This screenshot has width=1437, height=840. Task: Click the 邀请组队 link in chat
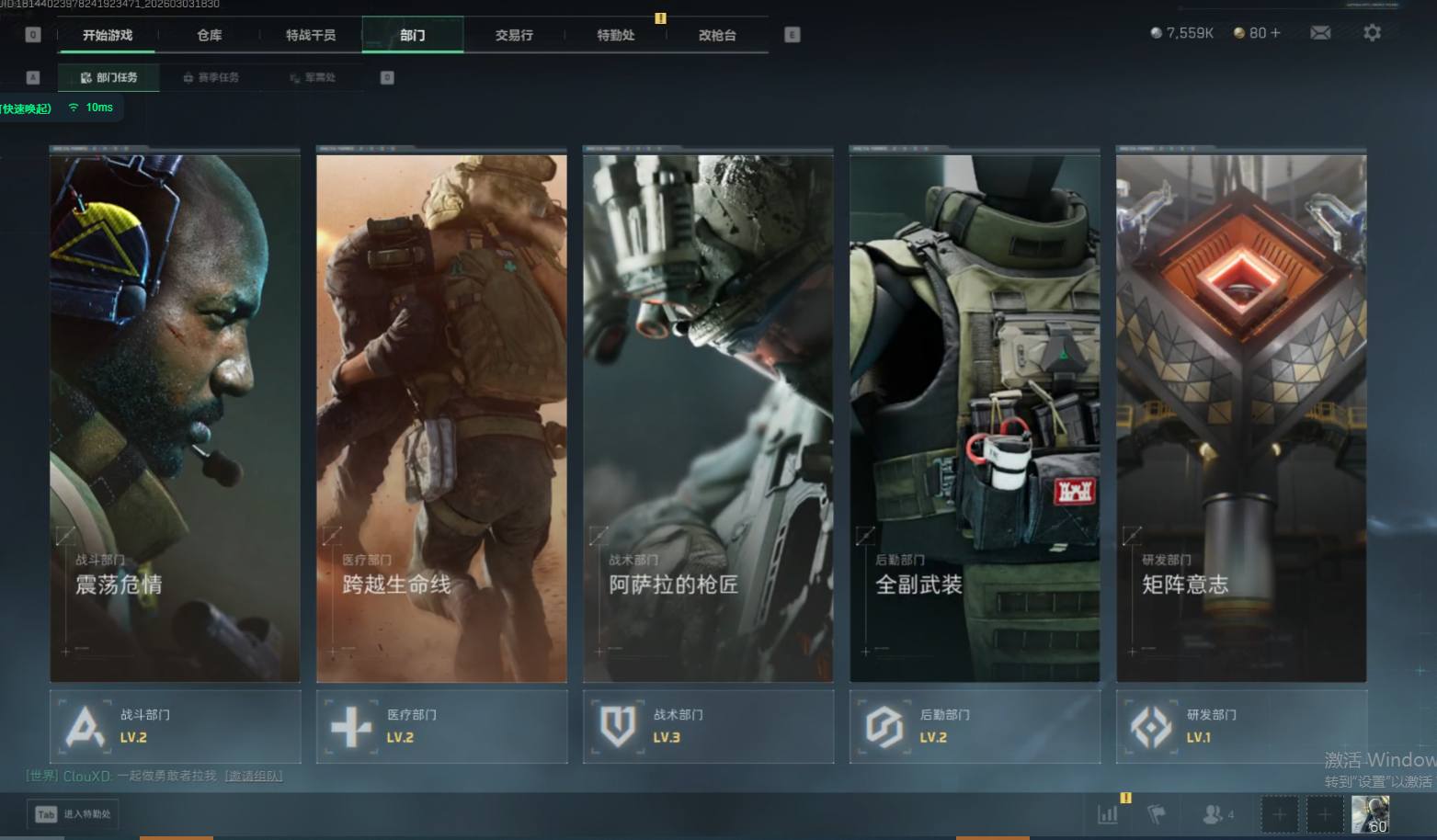[x=254, y=776]
